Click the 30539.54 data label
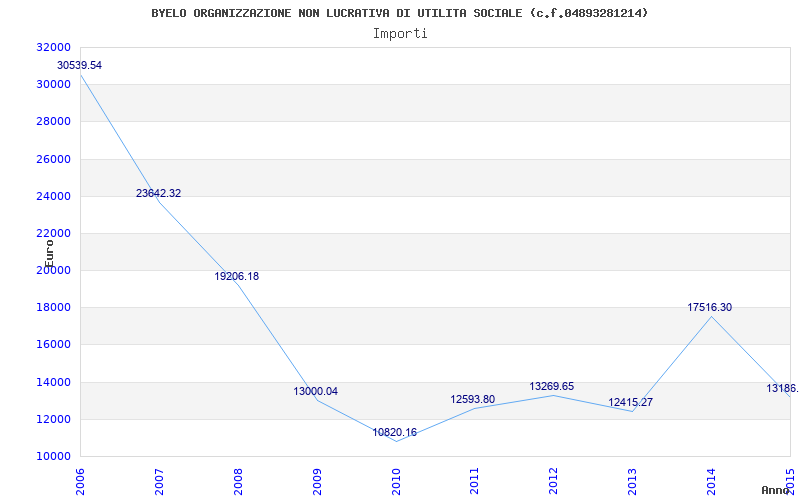 point(79,65)
